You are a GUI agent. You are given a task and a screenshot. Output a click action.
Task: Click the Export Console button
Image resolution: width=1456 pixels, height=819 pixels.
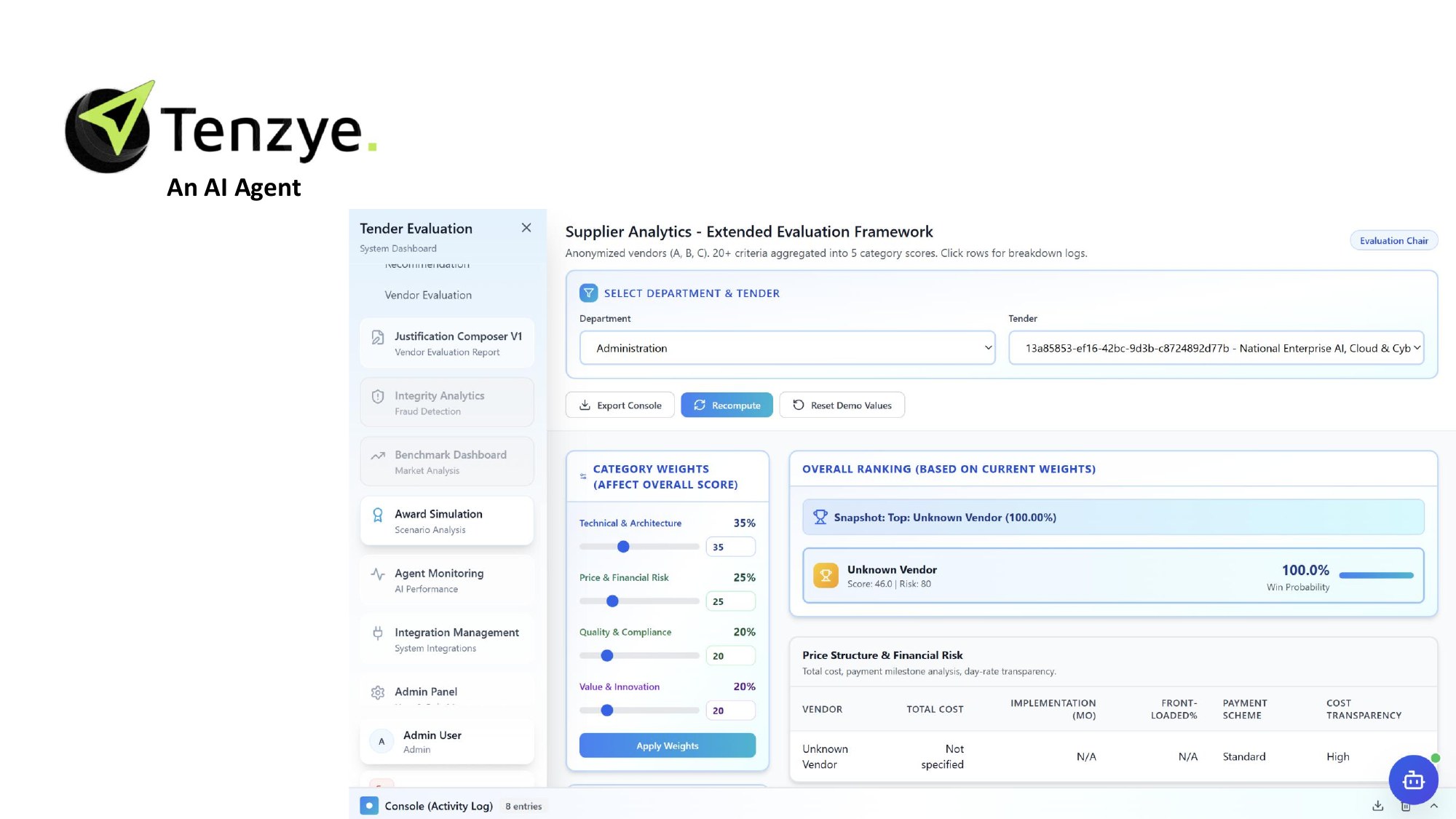[620, 405]
